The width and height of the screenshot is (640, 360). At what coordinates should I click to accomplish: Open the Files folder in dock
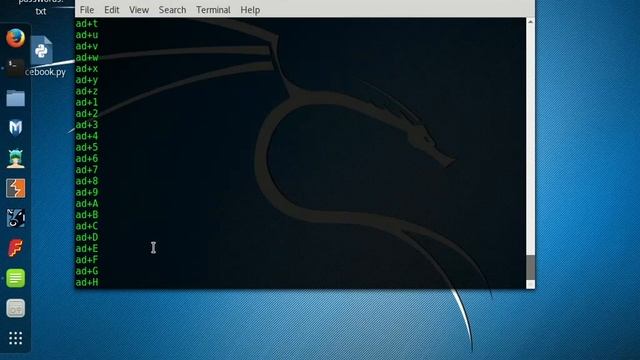click(x=16, y=98)
